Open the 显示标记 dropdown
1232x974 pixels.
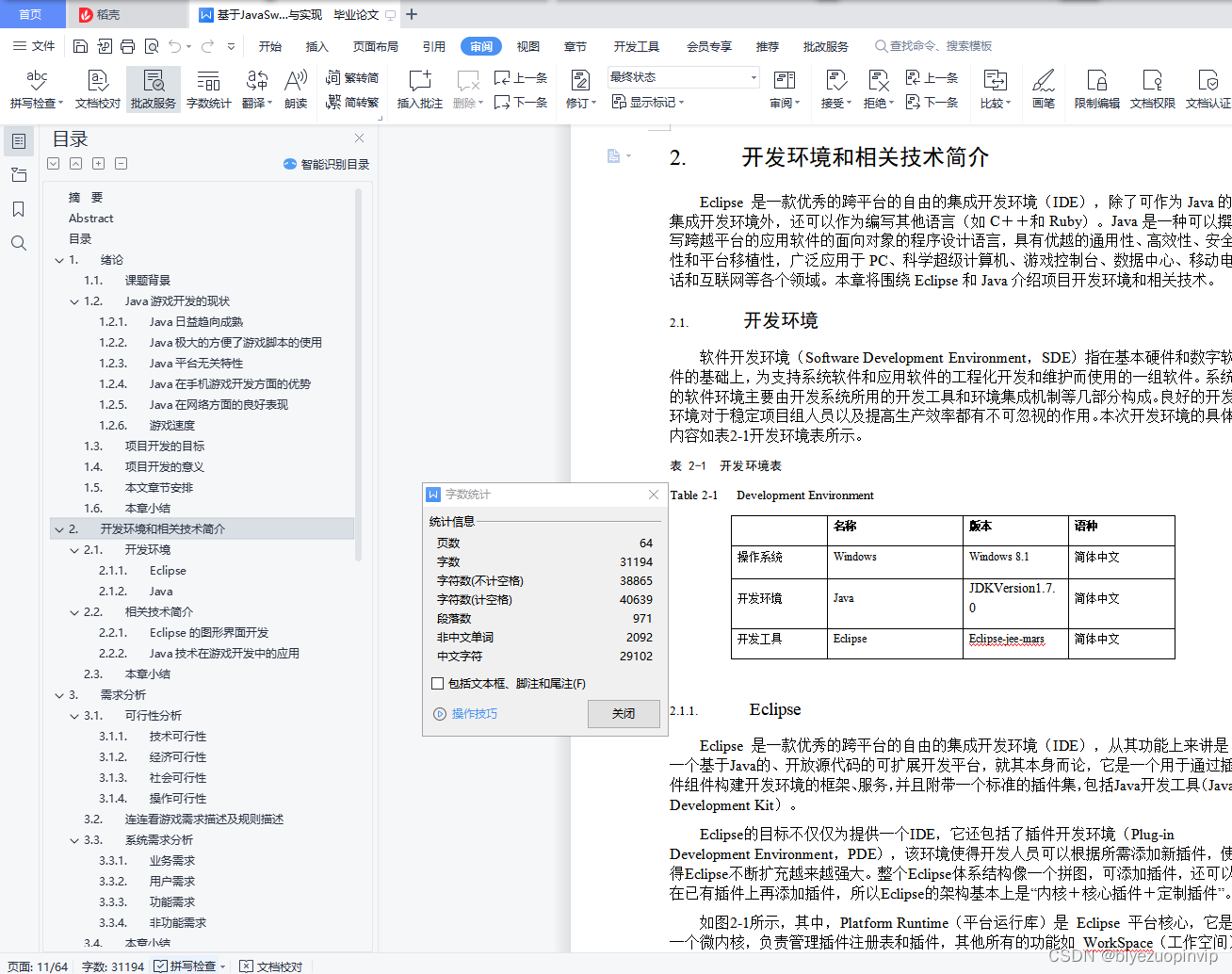(648, 102)
